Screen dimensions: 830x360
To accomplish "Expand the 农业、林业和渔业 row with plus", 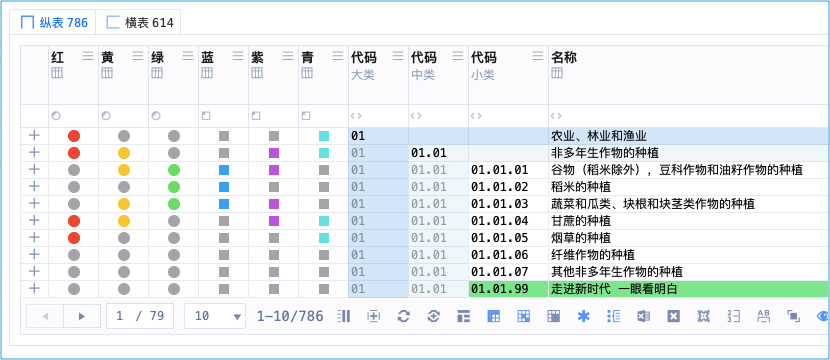I will [34, 136].
